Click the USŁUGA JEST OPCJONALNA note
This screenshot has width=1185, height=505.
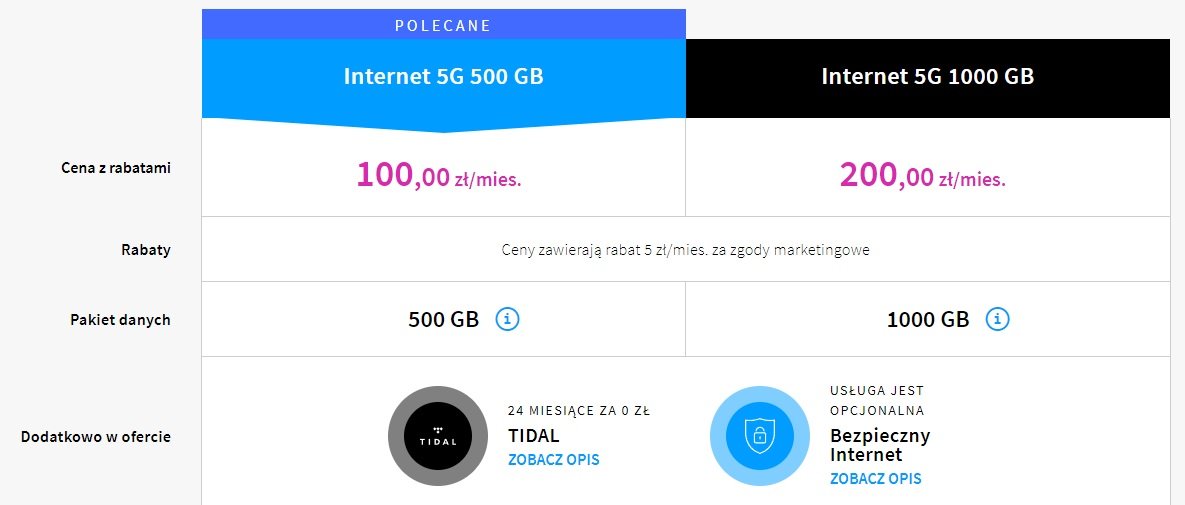[877, 401]
